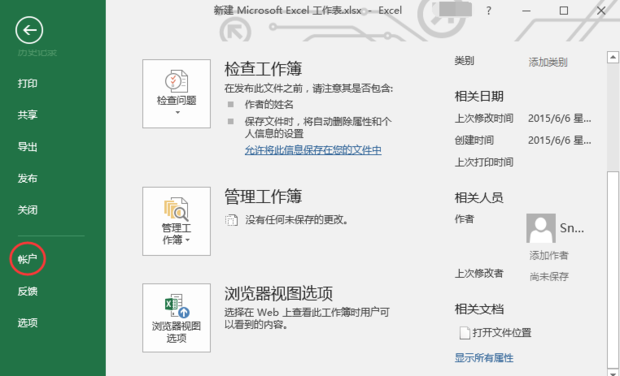Screen dimensions: 620x376
Task: Maximize the Excel window
Action: pos(564,11)
